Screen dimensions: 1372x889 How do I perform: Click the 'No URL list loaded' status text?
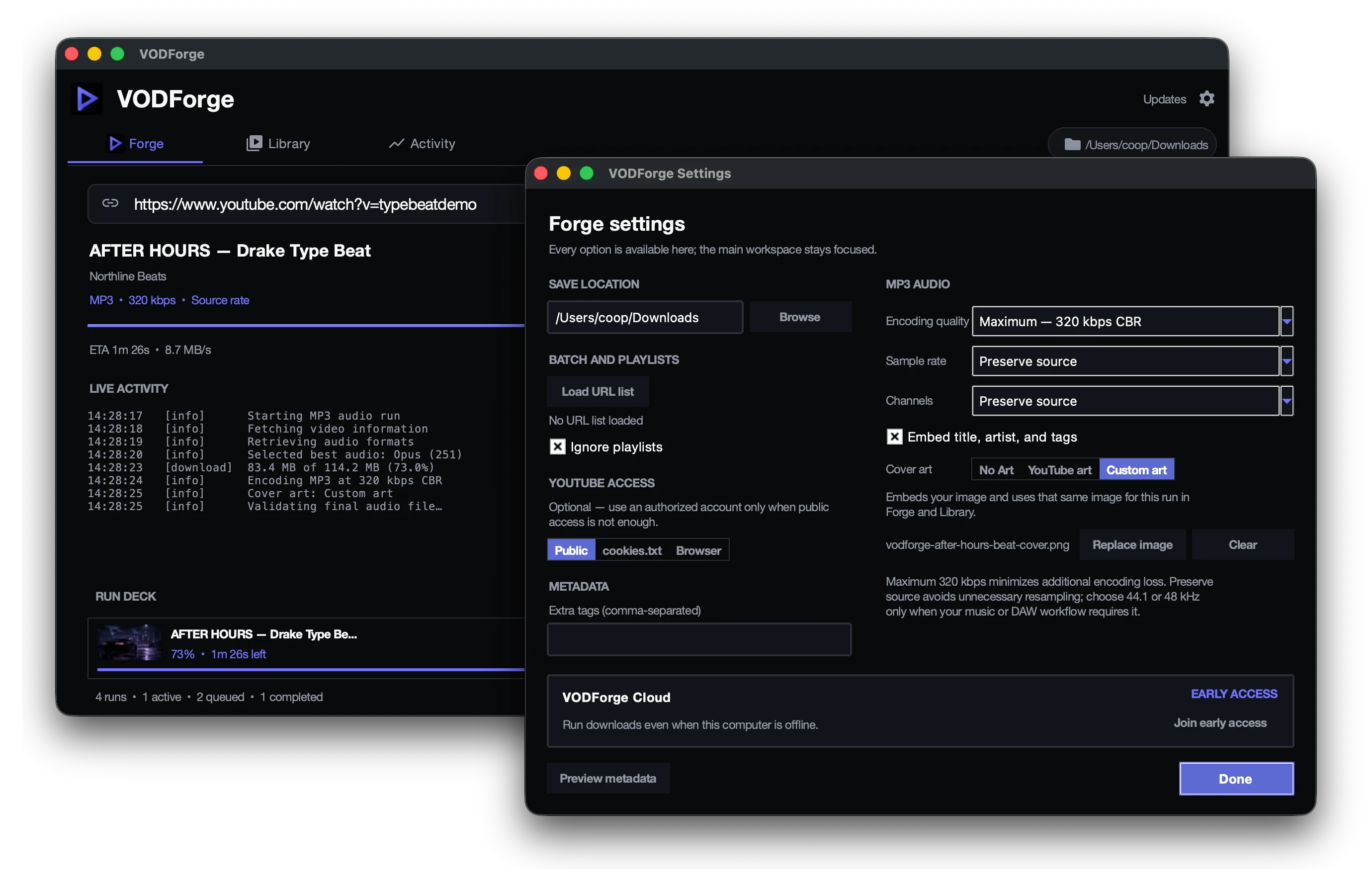pos(596,420)
